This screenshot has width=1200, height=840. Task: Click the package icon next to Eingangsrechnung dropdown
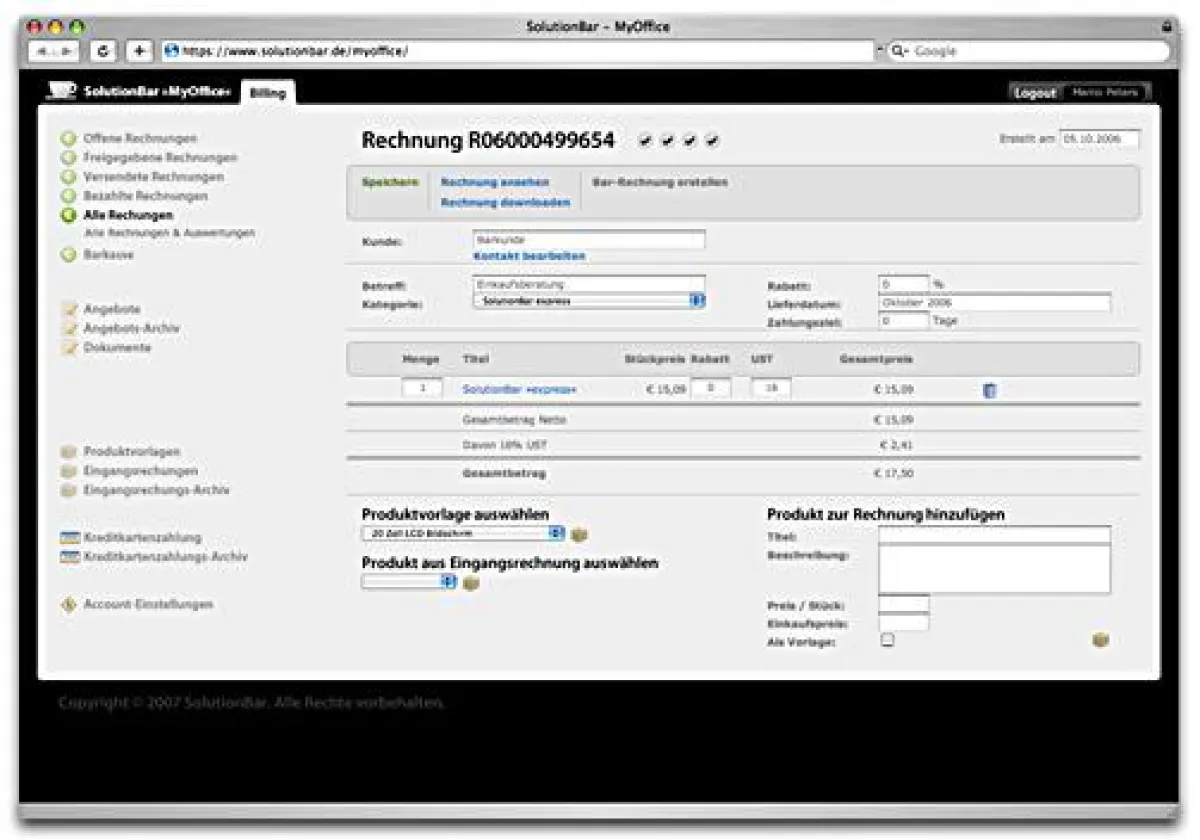(470, 580)
